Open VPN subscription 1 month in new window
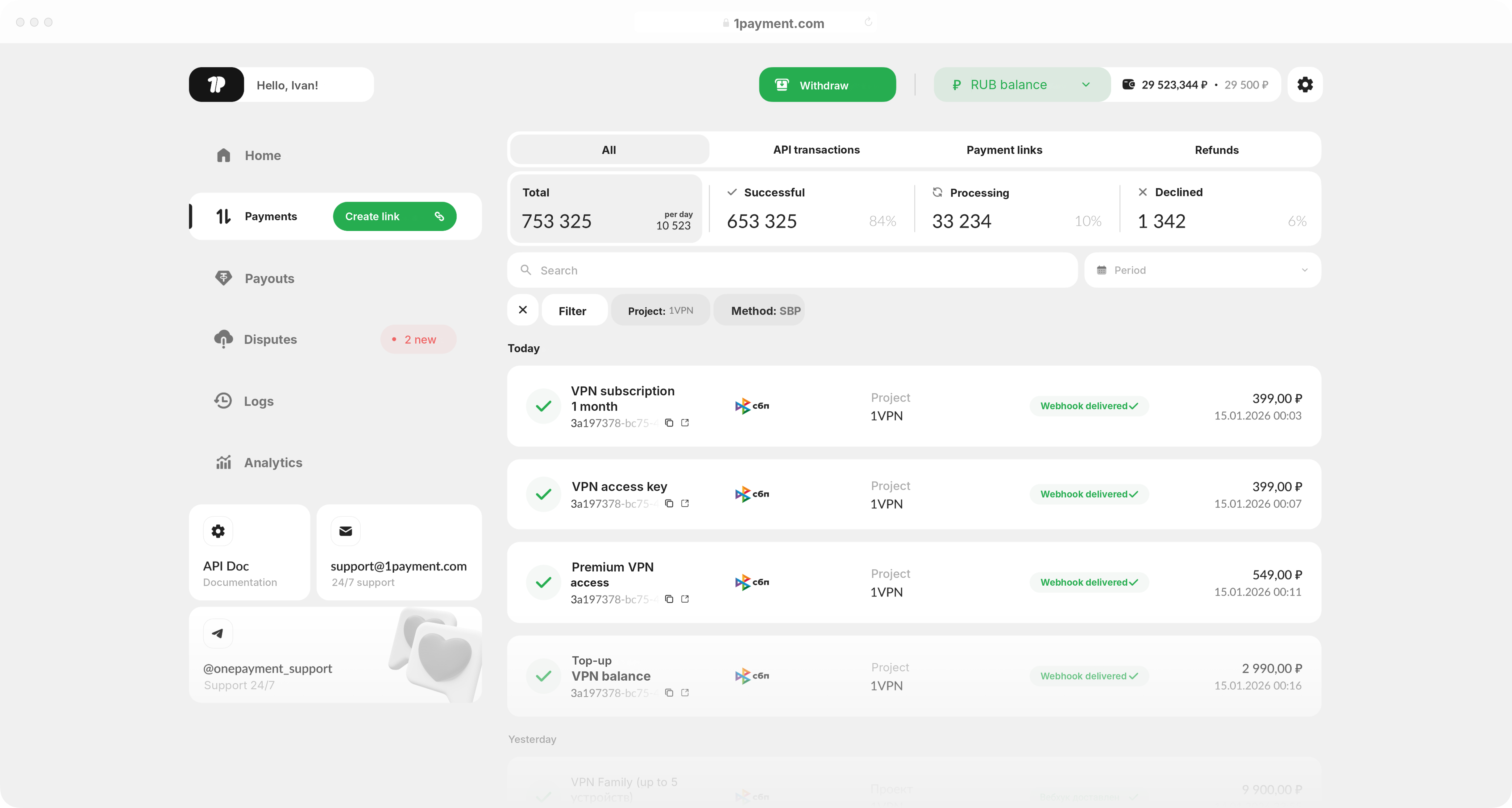The image size is (1512, 808). tap(685, 423)
